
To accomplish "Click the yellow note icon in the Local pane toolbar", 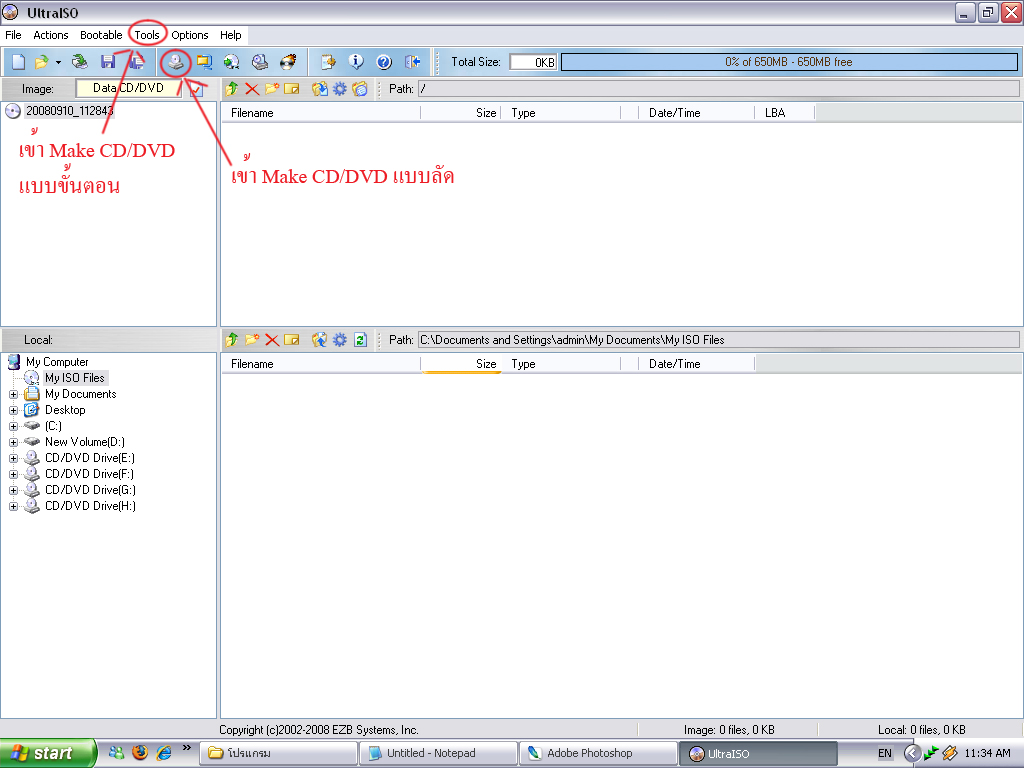I will [292, 340].
